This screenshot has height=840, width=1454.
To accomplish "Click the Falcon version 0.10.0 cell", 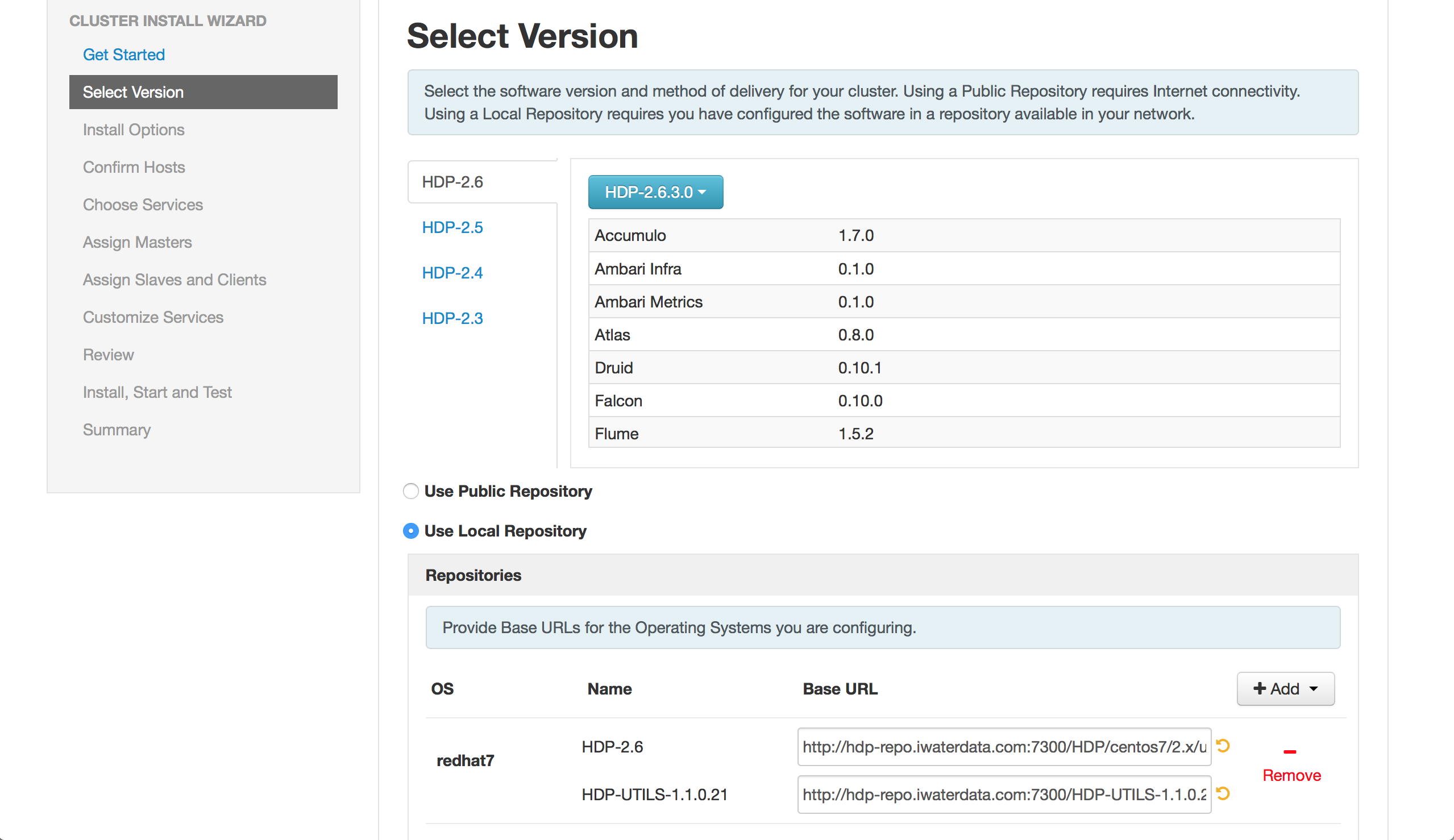I will click(860, 400).
